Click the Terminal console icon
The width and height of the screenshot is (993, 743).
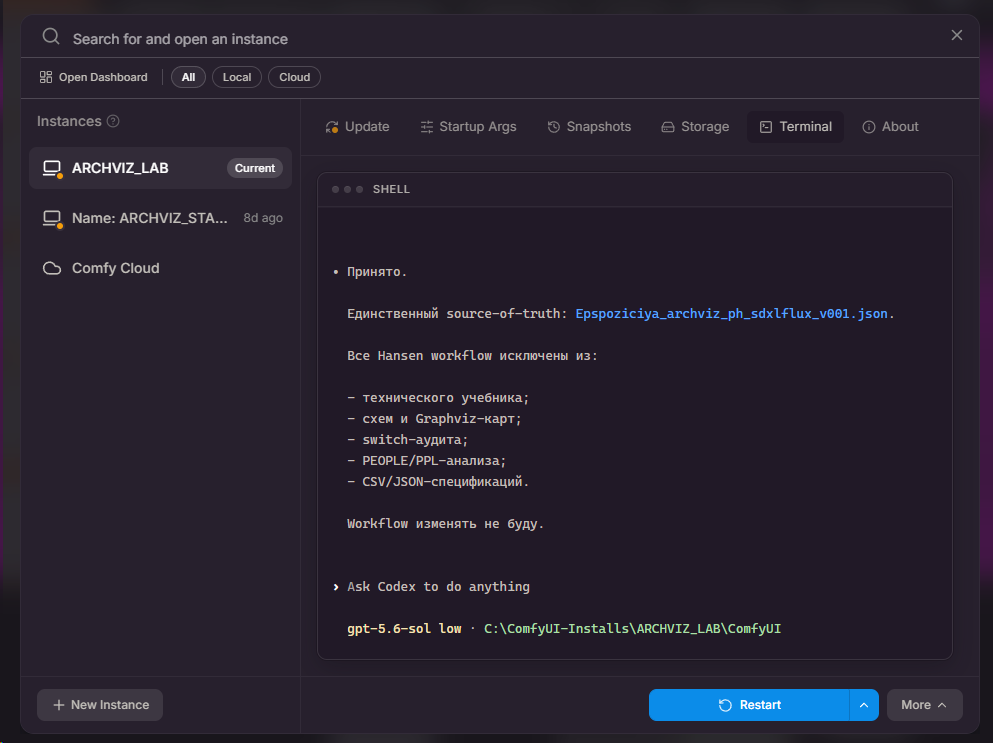(x=766, y=127)
